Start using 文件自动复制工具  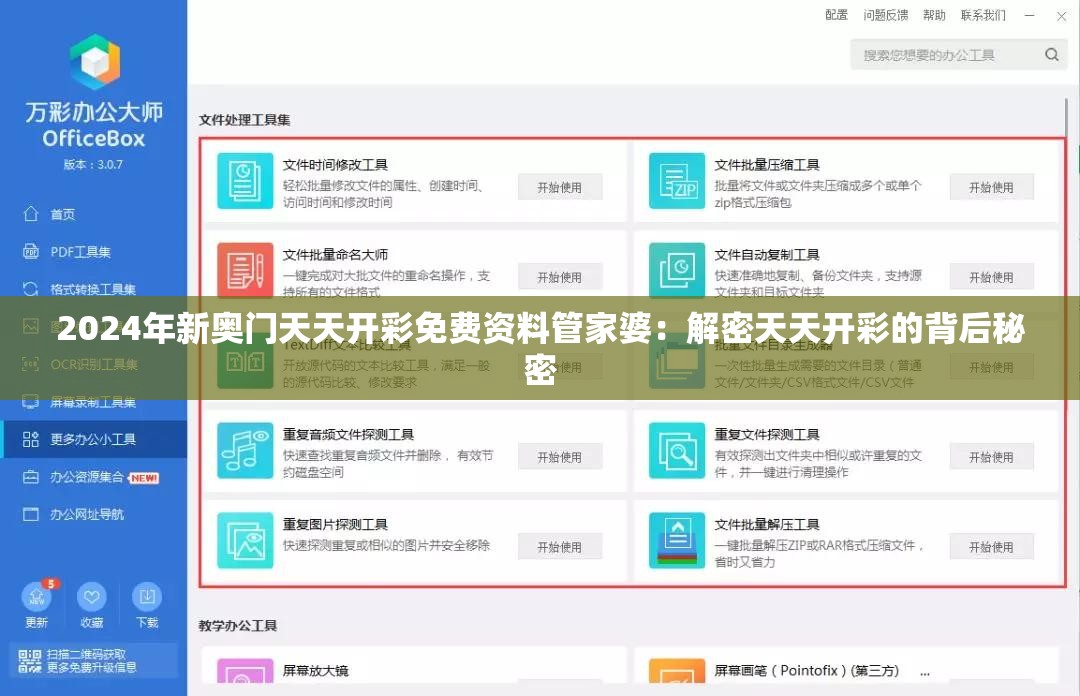click(992, 277)
